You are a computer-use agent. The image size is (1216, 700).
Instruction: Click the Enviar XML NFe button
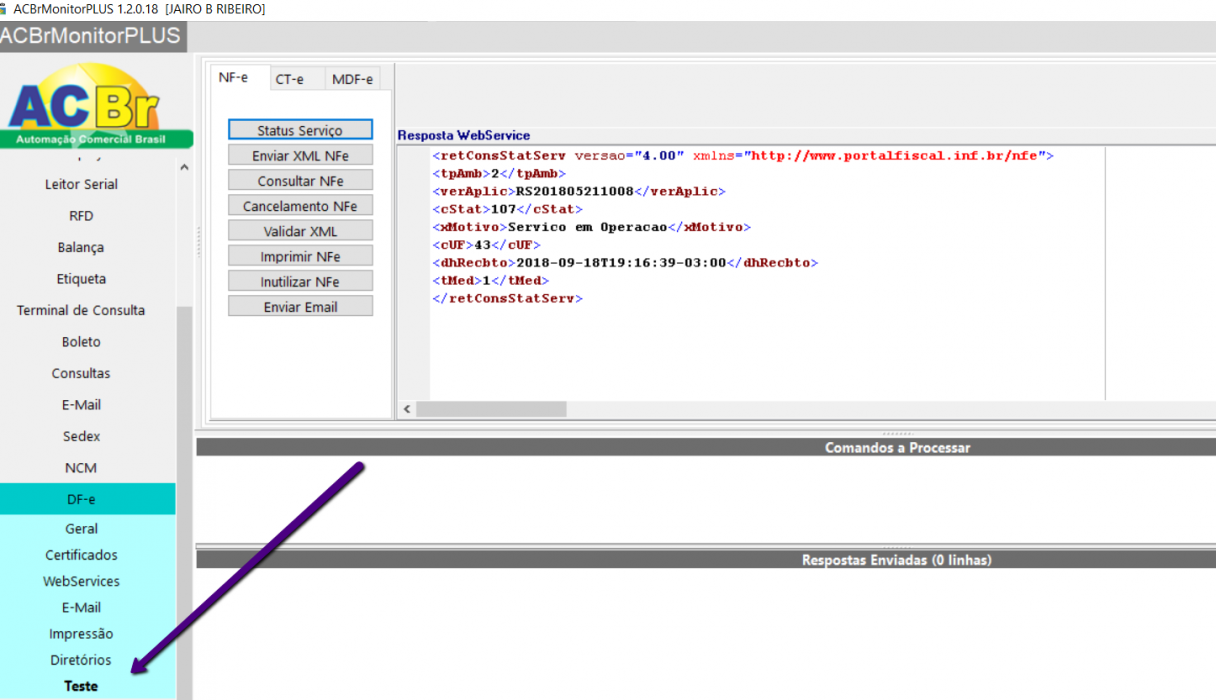(x=300, y=155)
